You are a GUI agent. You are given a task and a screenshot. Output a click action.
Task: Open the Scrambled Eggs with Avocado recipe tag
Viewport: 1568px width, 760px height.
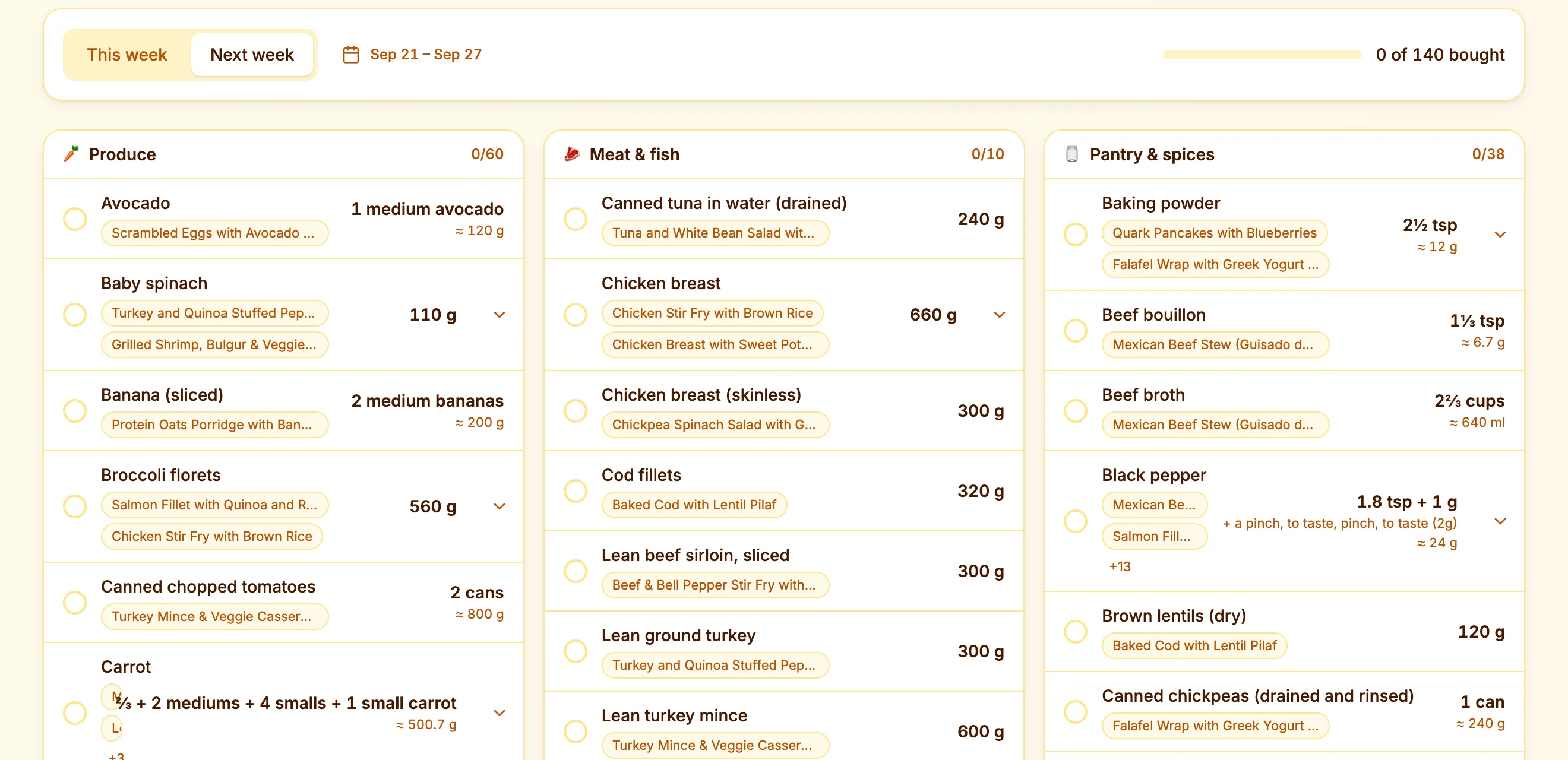coord(214,233)
